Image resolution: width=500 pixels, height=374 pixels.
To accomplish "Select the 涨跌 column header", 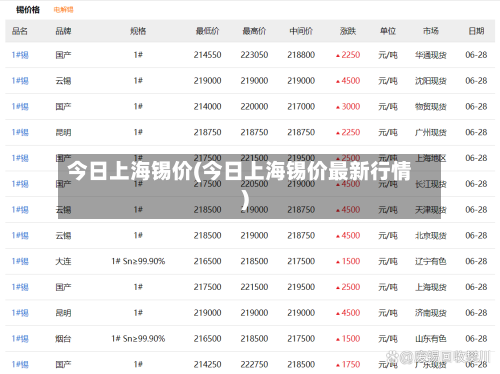I will [x=348, y=31].
